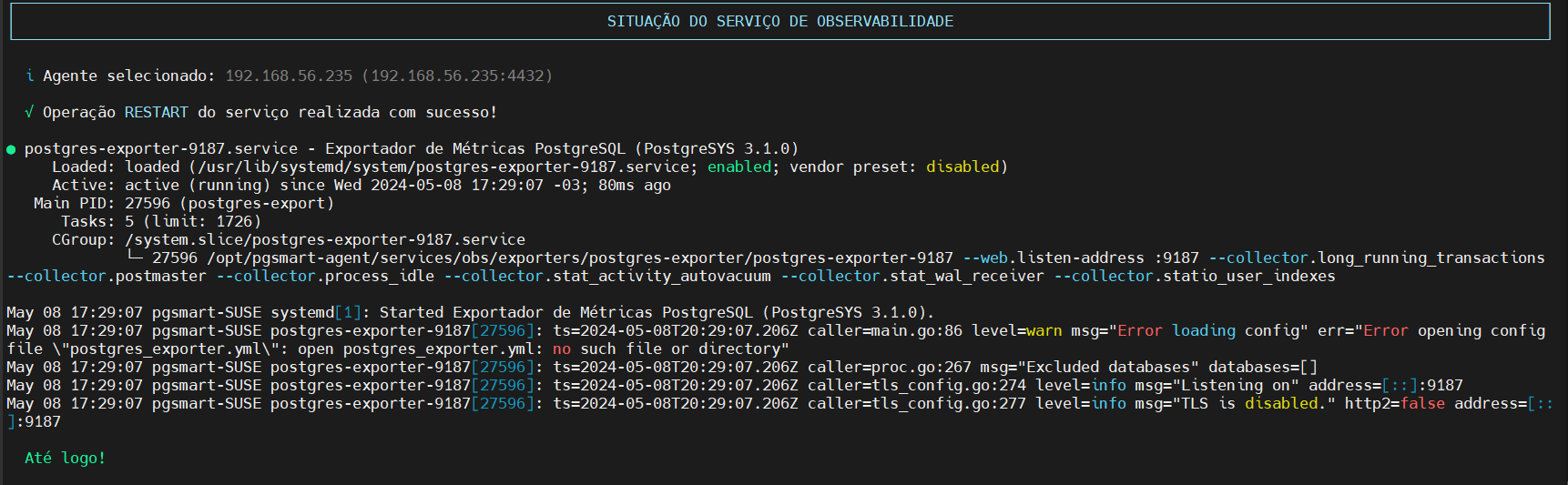Click 'systemd[1]' in the Started log line

(x=316, y=312)
